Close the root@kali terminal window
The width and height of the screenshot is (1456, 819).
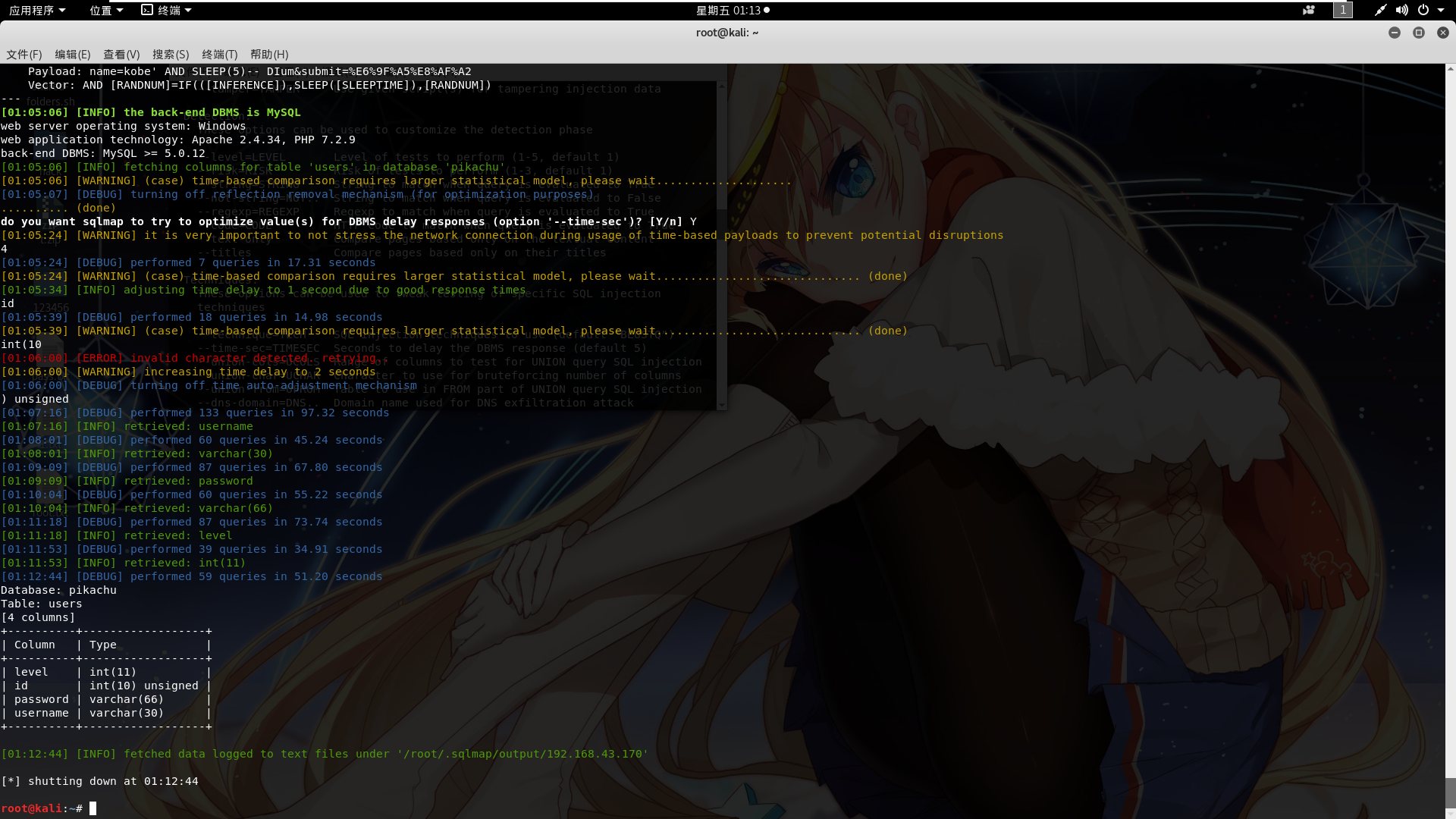tap(1443, 33)
